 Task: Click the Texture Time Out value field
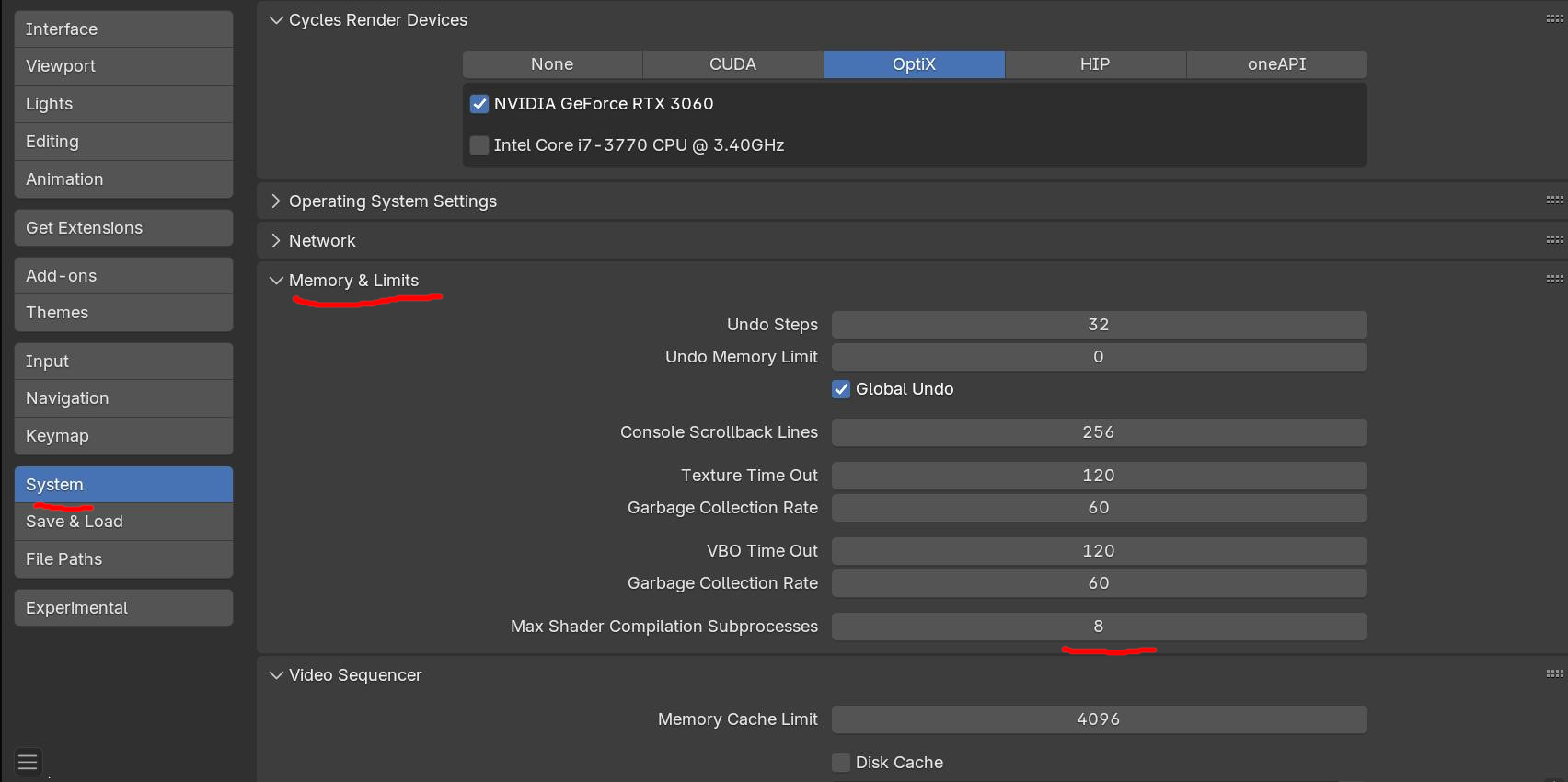click(1100, 476)
